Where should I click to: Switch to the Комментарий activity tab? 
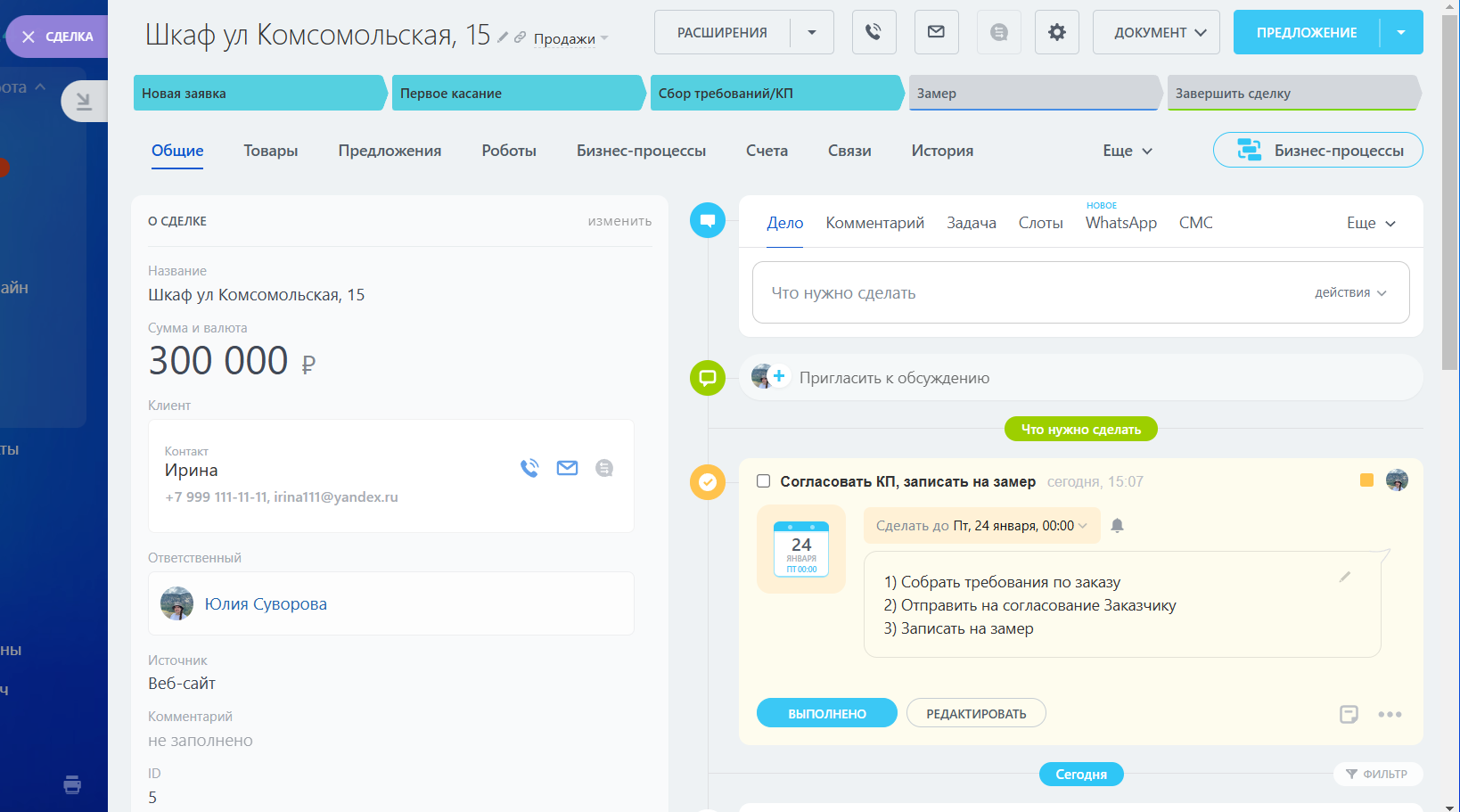point(874,223)
